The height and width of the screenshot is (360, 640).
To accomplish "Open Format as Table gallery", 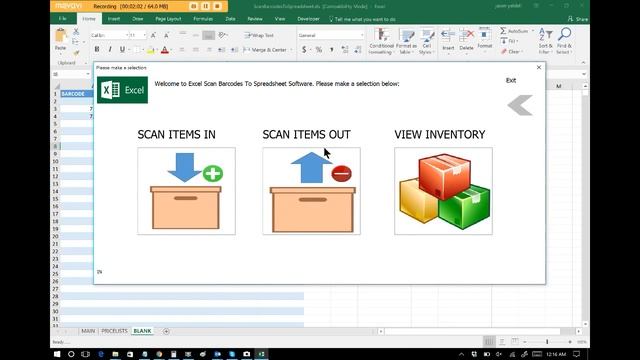I will 406,41.
